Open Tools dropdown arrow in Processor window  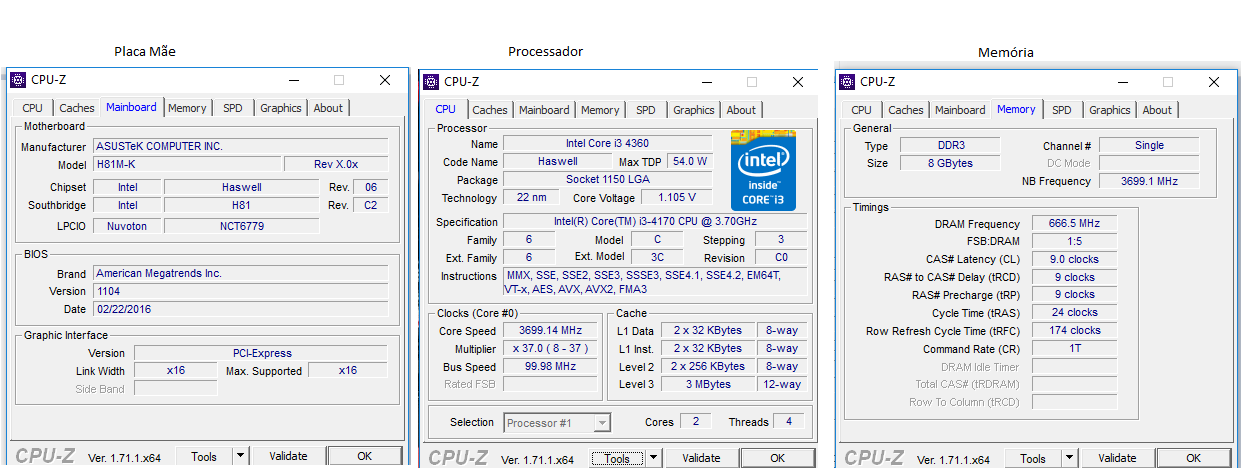pos(653,458)
